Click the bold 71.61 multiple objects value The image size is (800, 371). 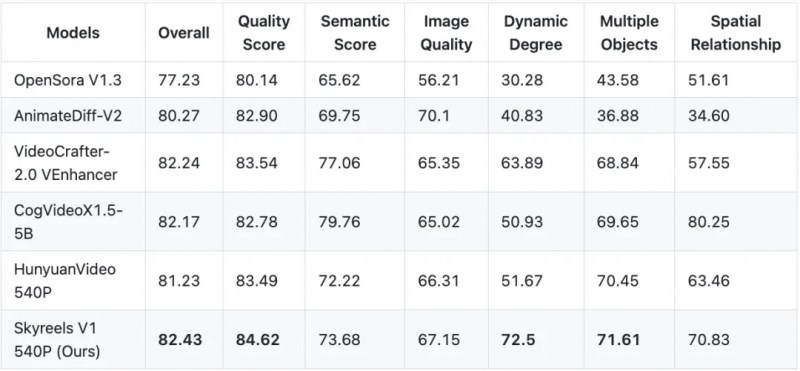coord(618,340)
